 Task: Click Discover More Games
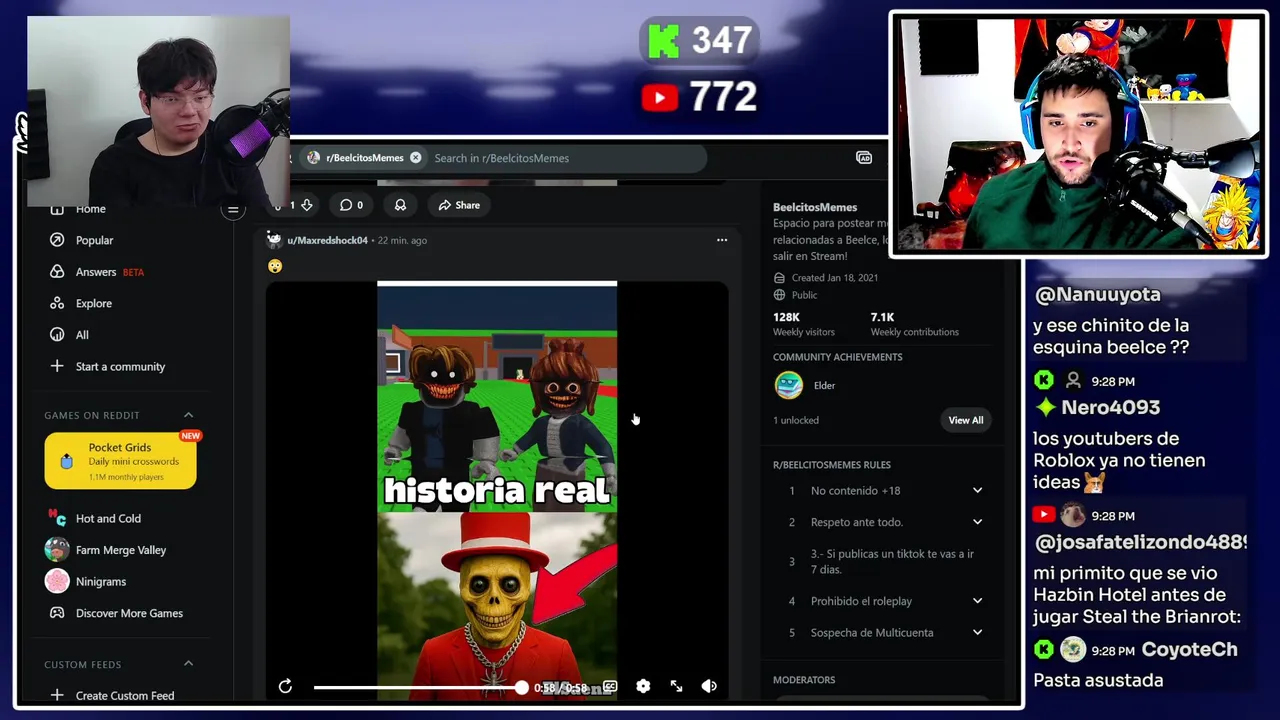(x=129, y=613)
